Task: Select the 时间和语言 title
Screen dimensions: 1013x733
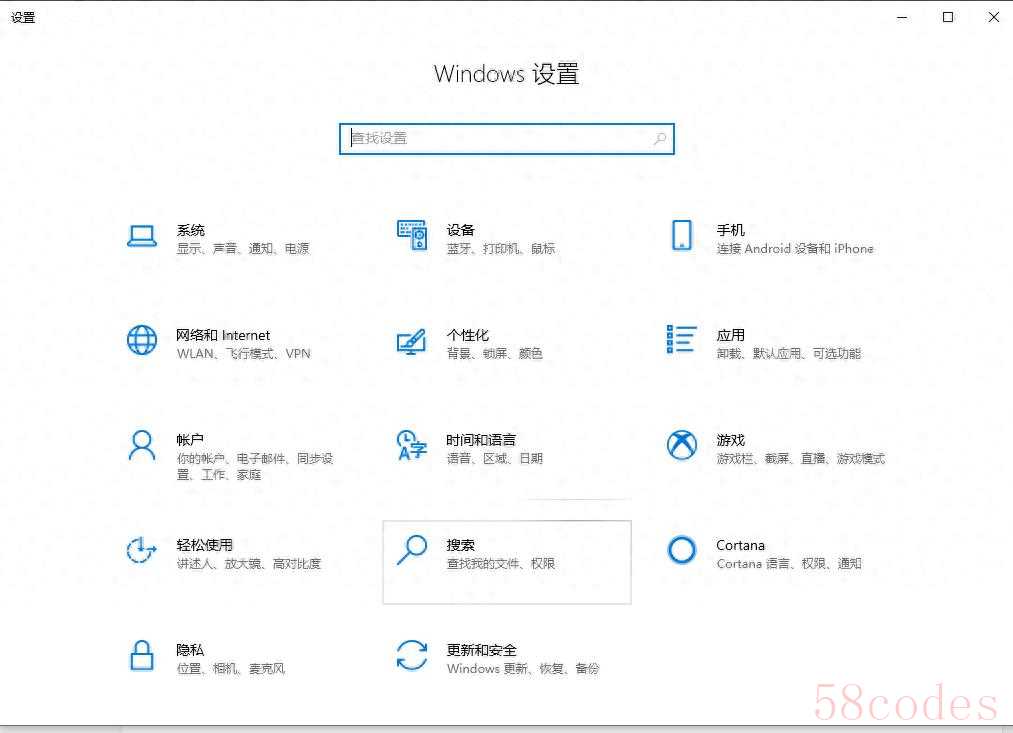Action: coord(481,440)
